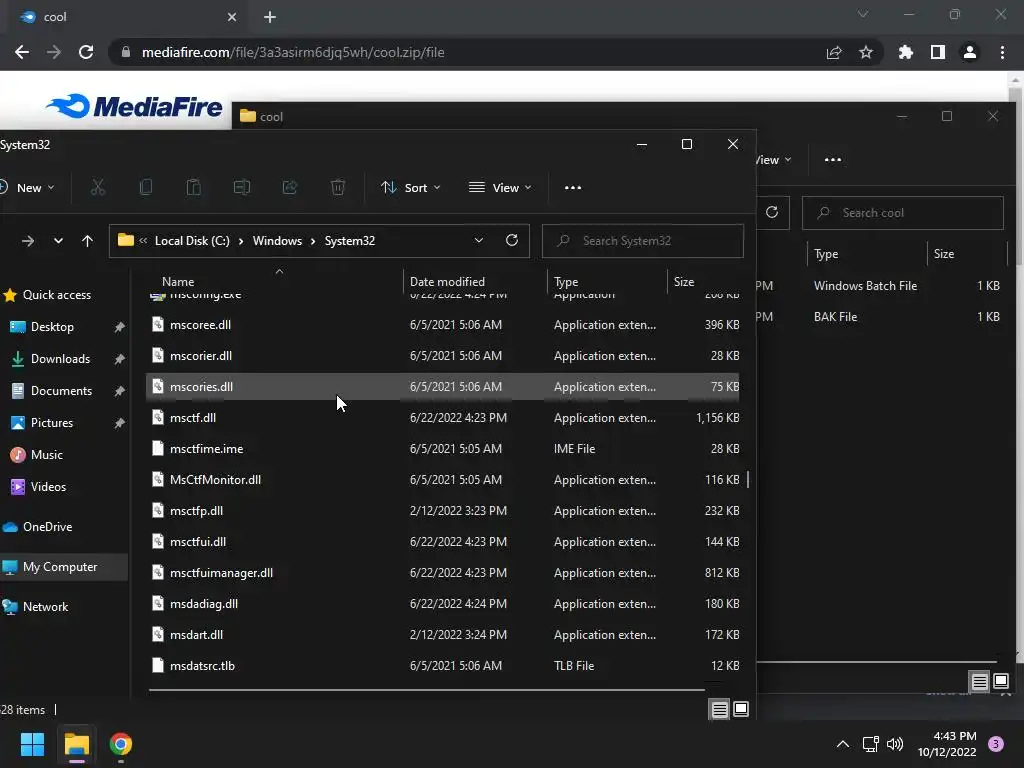Click the Cut scissors icon in System32 toolbar

click(98, 187)
